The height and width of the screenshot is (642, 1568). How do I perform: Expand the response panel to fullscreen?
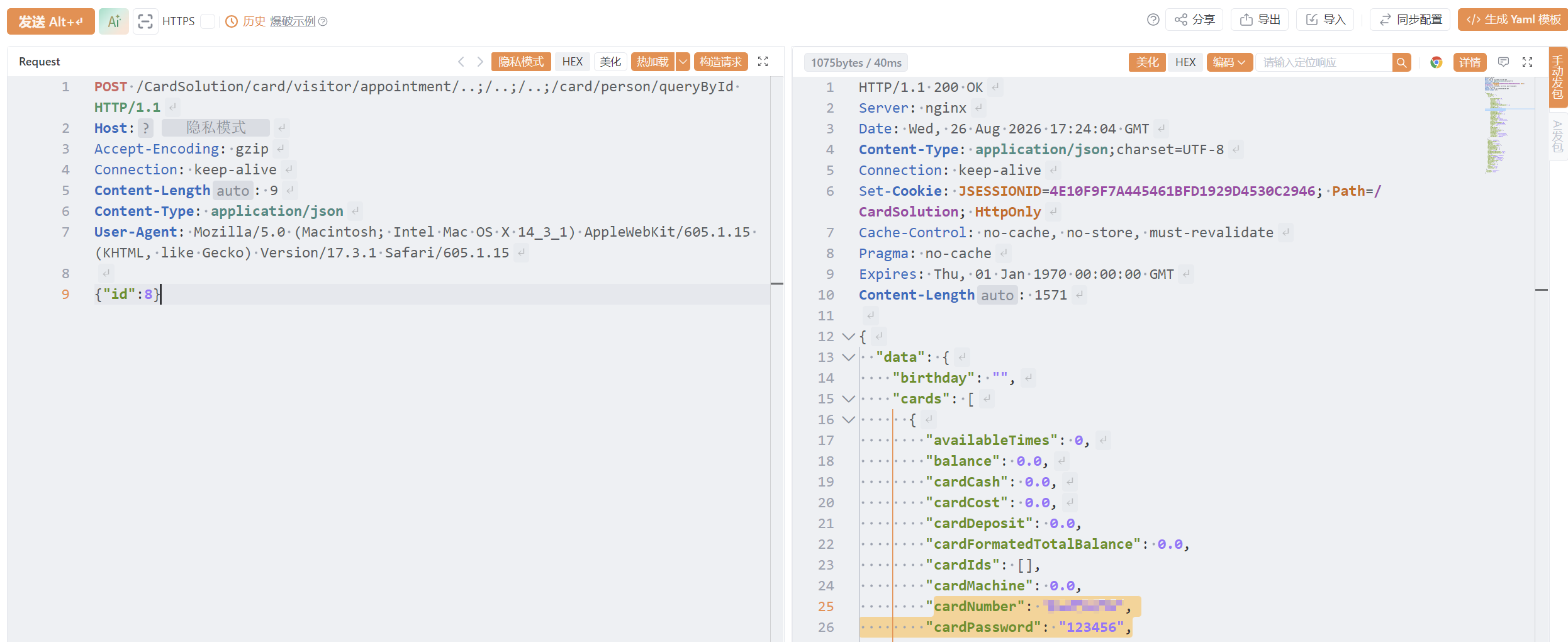point(1528,62)
